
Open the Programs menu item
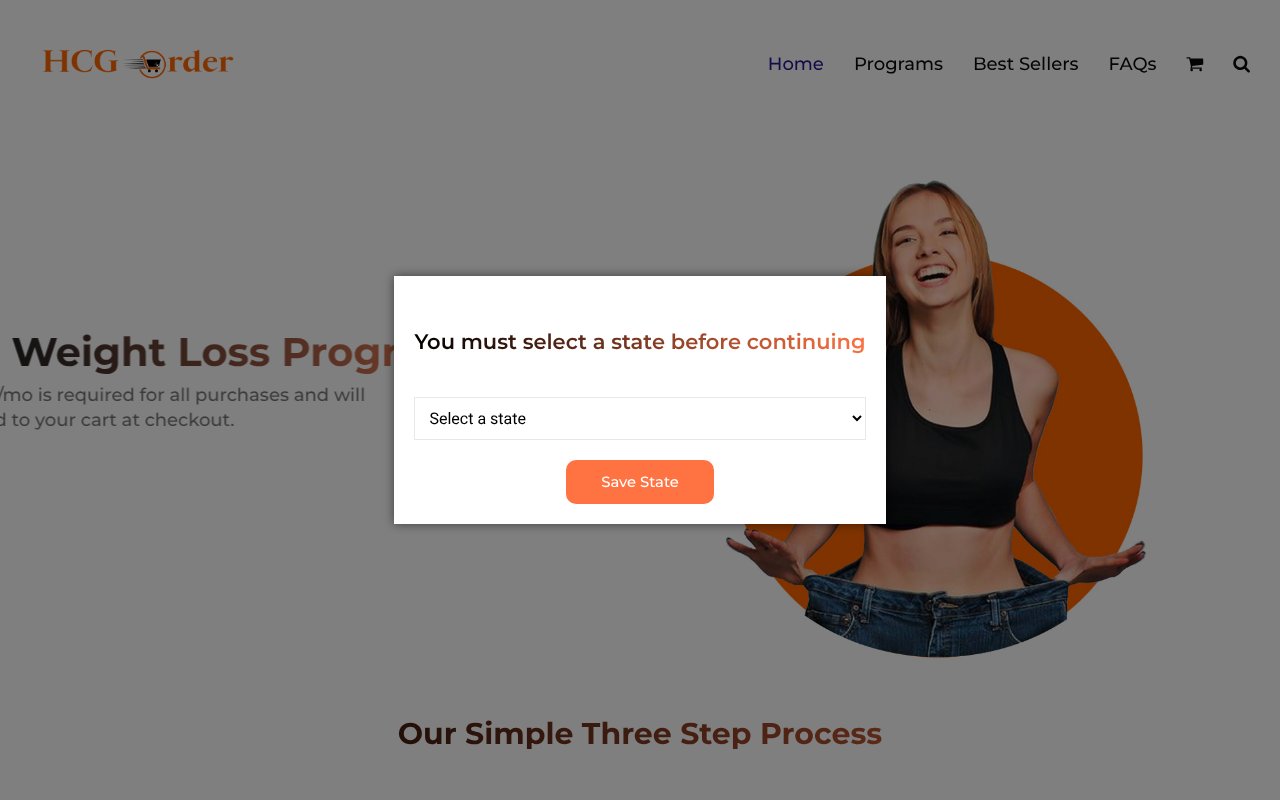tap(898, 64)
